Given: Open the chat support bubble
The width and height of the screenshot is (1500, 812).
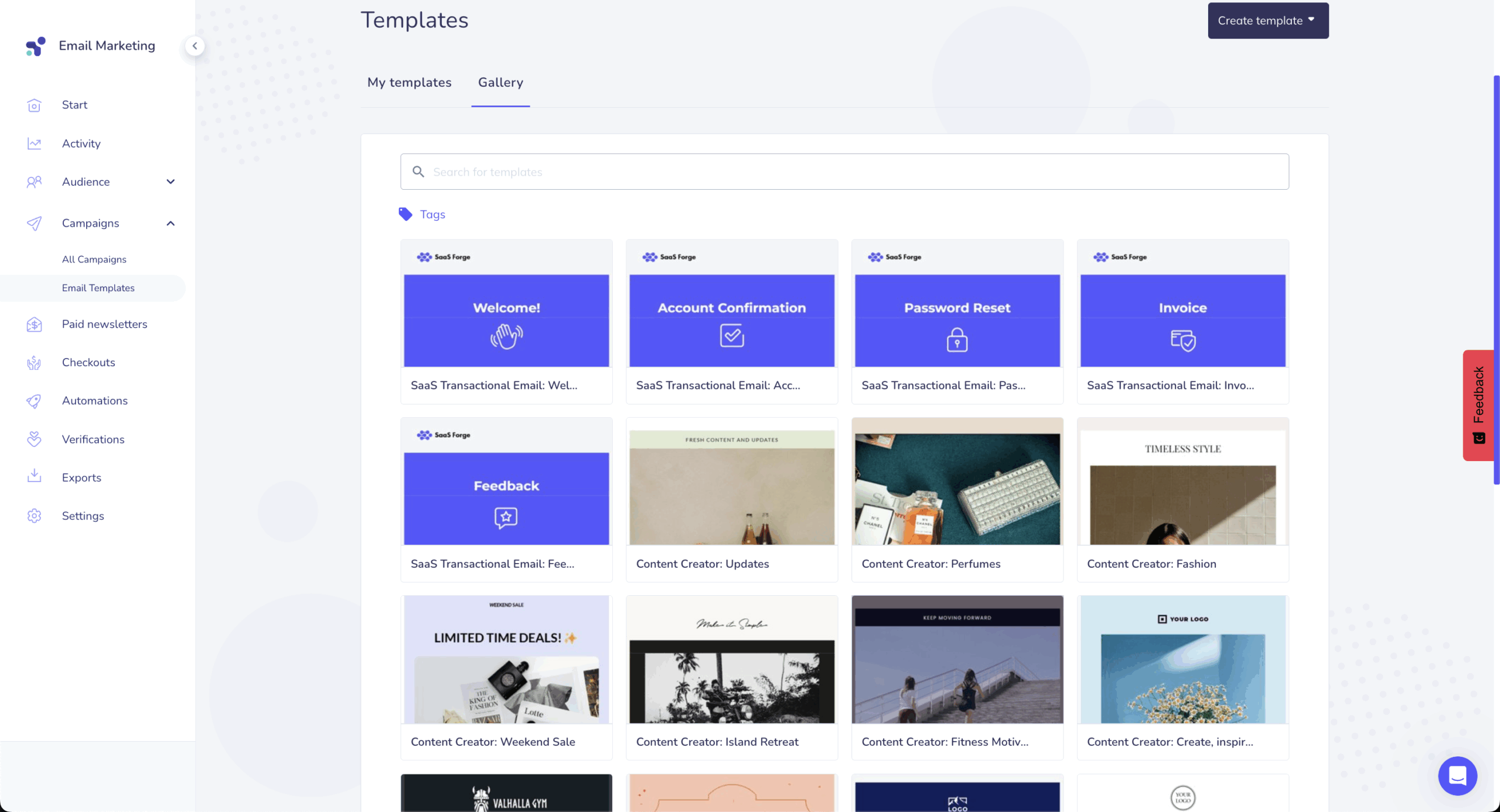Looking at the screenshot, I should pos(1458,776).
